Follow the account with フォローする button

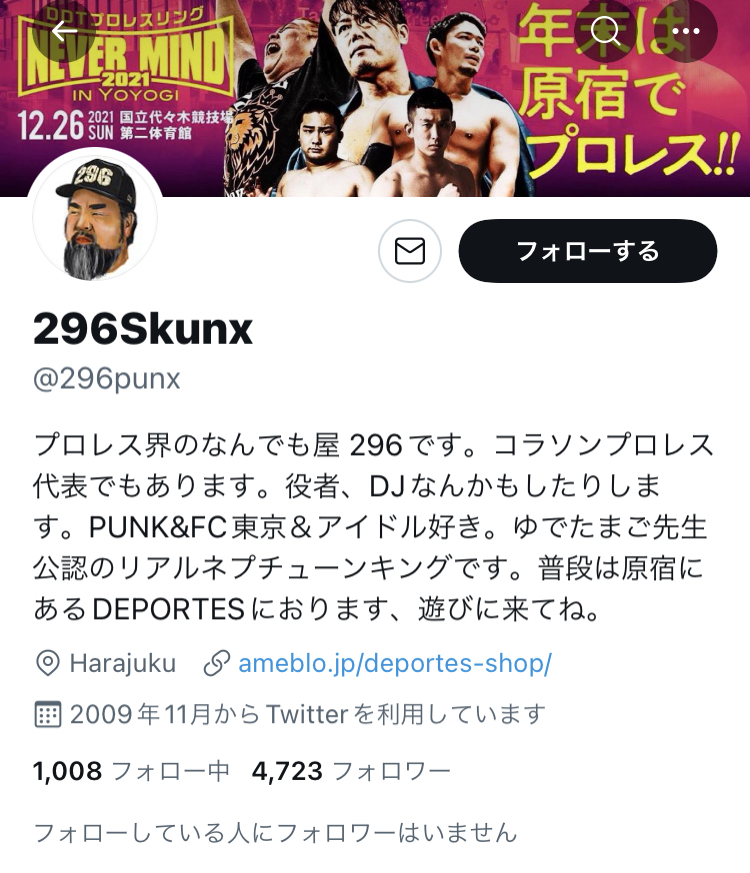pyautogui.click(x=588, y=251)
